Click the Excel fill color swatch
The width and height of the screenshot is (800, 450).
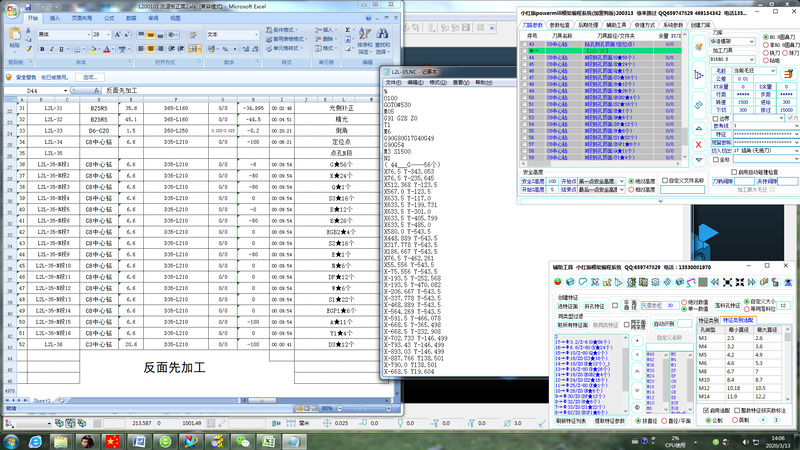(93, 49)
